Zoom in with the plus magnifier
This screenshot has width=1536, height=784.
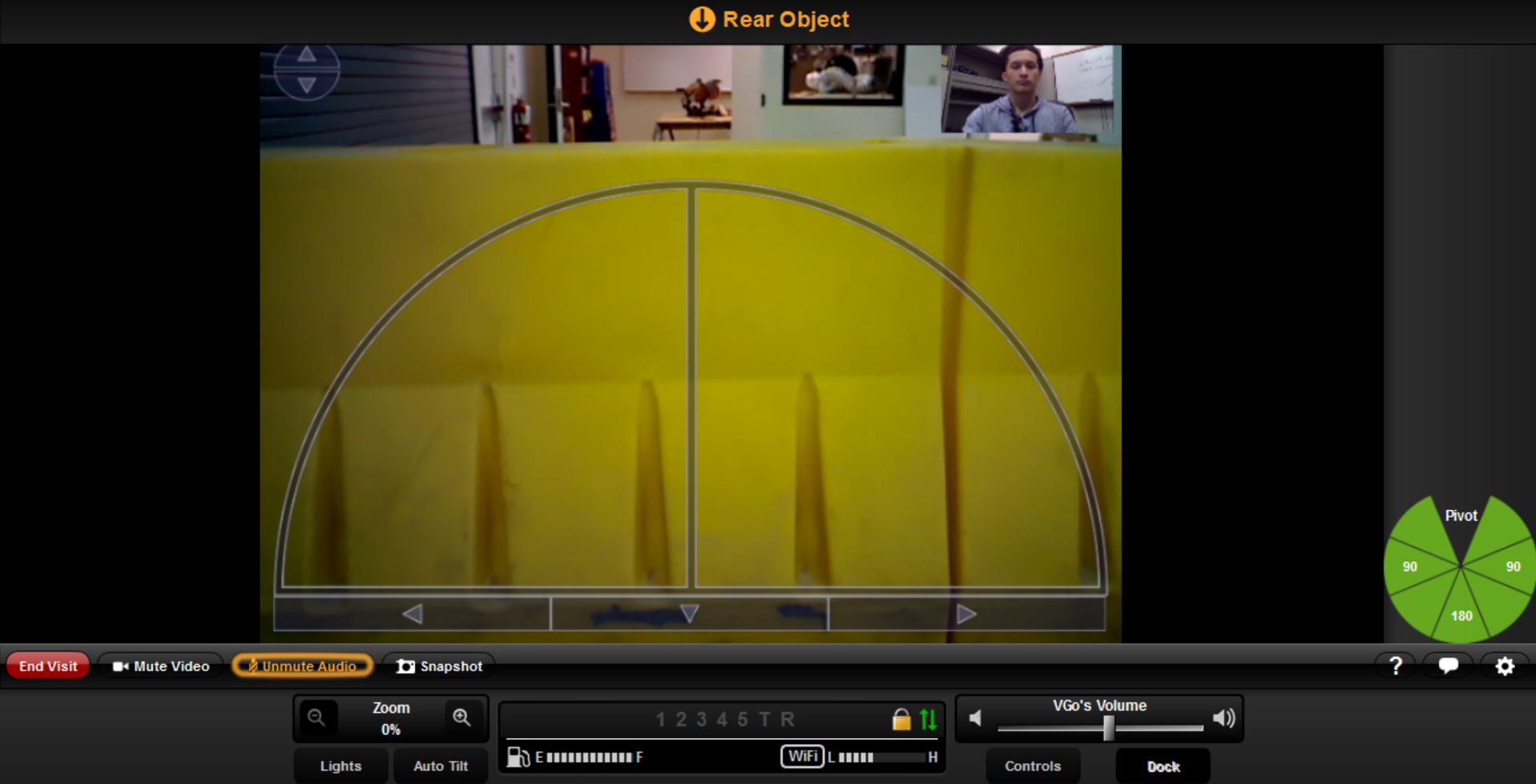pos(462,718)
